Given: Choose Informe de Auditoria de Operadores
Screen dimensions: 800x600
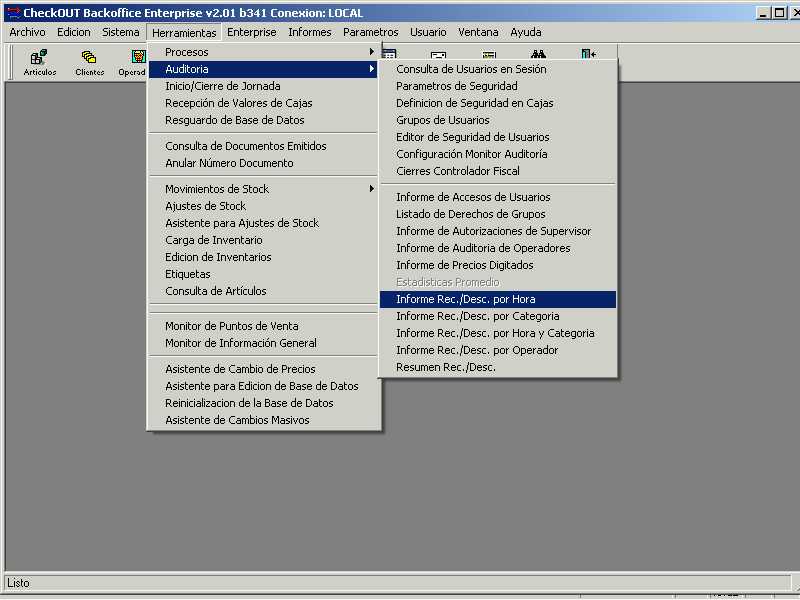Looking at the screenshot, I should click(498, 248).
